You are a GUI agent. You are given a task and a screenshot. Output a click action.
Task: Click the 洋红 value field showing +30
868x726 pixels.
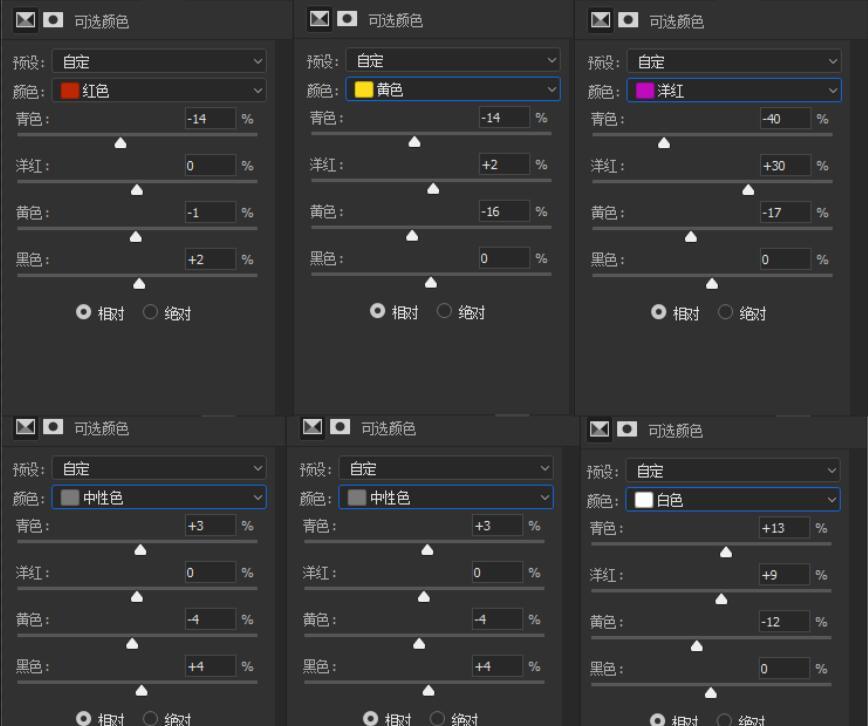(785, 166)
